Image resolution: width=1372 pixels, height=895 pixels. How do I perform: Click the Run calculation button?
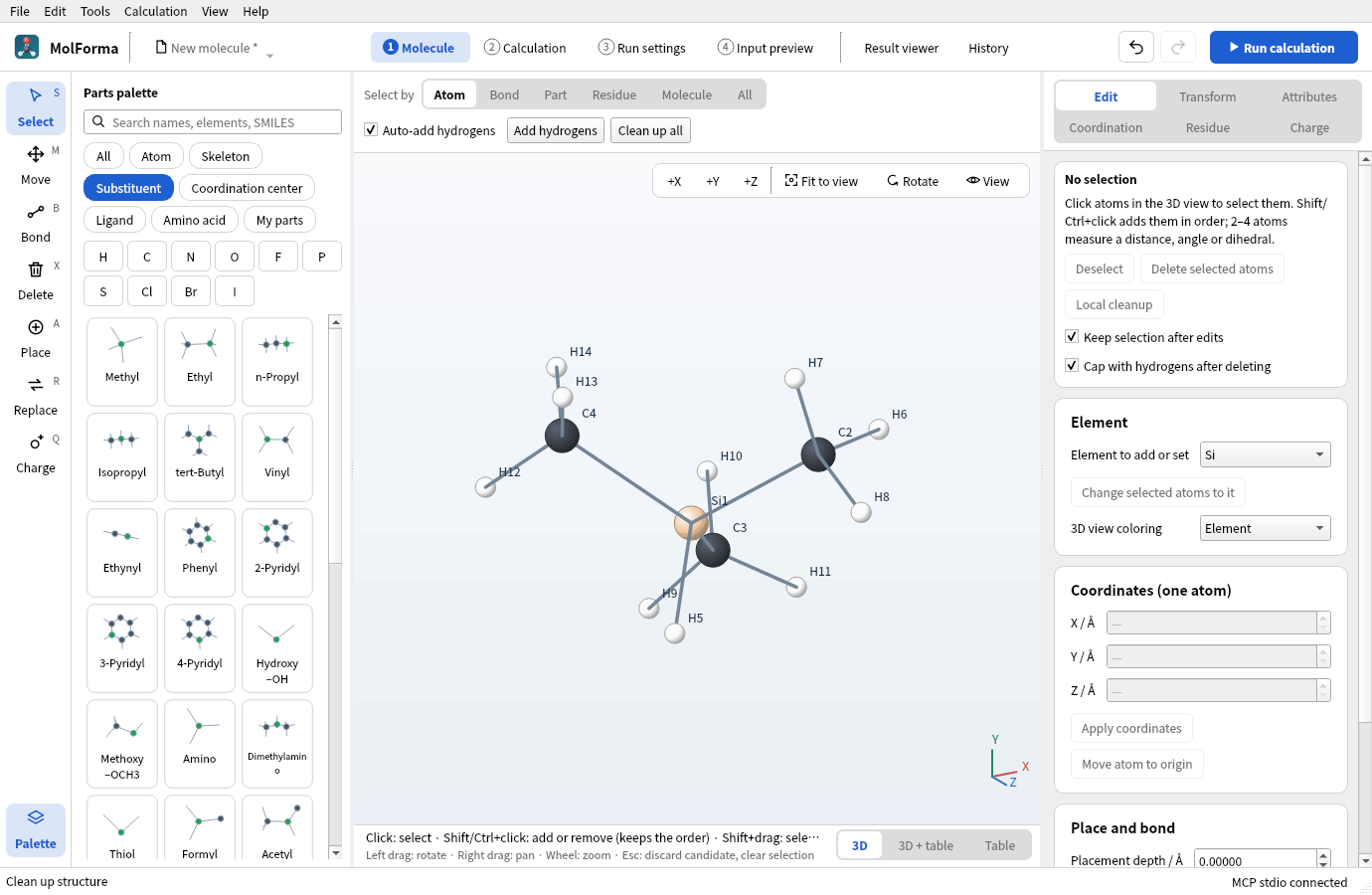point(1284,48)
